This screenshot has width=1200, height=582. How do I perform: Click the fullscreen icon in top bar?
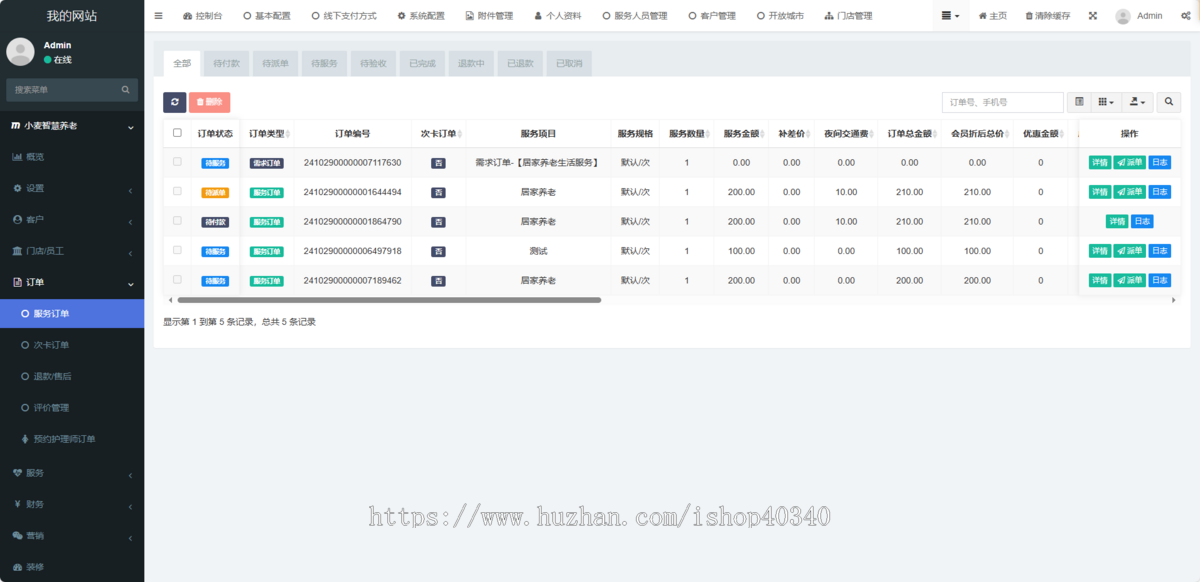pos(1092,16)
